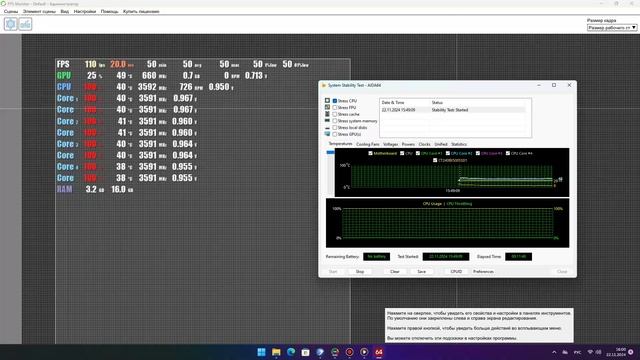Switch to the Unified tab

[x=441, y=144]
